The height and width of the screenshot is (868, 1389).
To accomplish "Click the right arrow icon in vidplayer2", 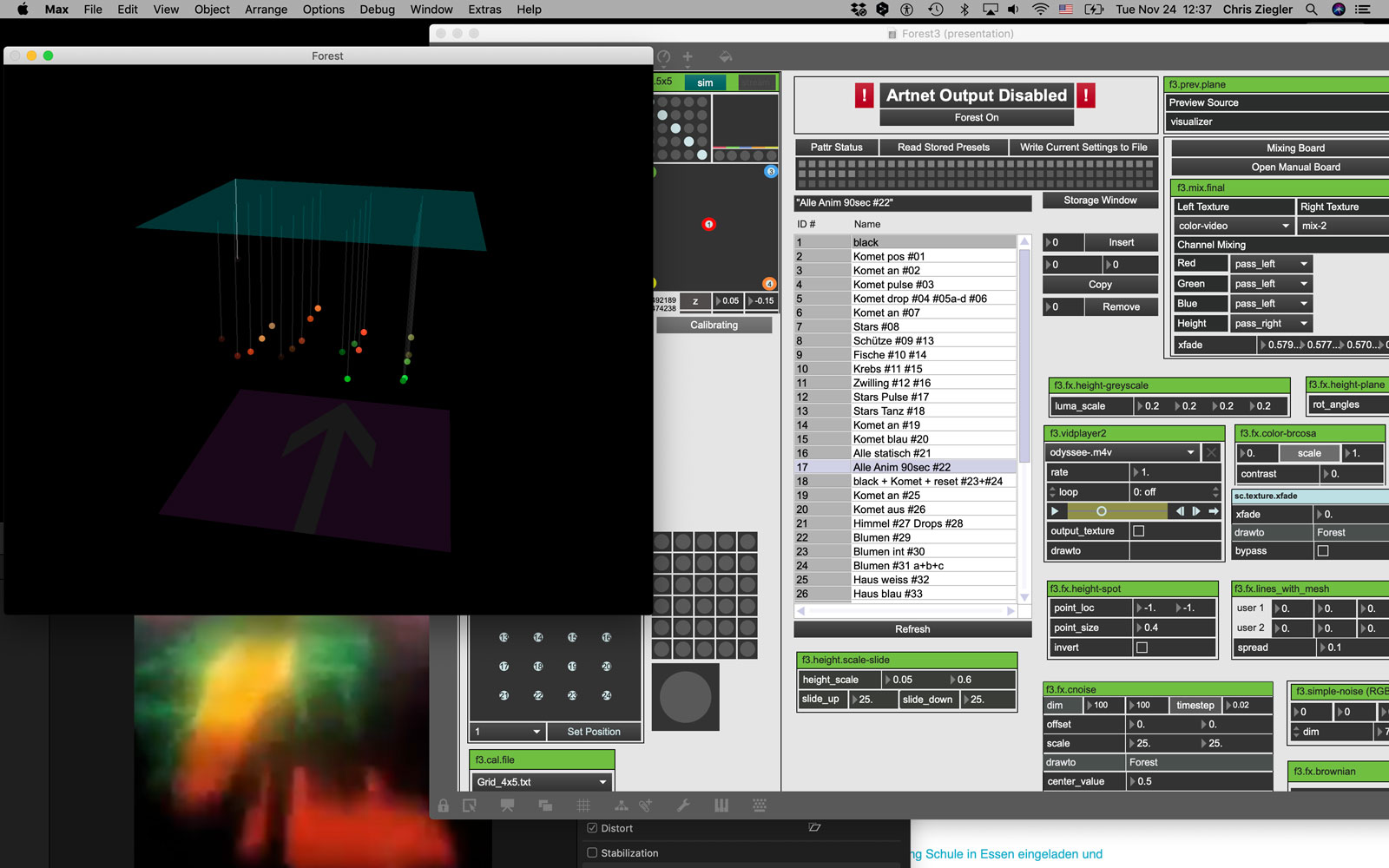I will click(x=1214, y=511).
